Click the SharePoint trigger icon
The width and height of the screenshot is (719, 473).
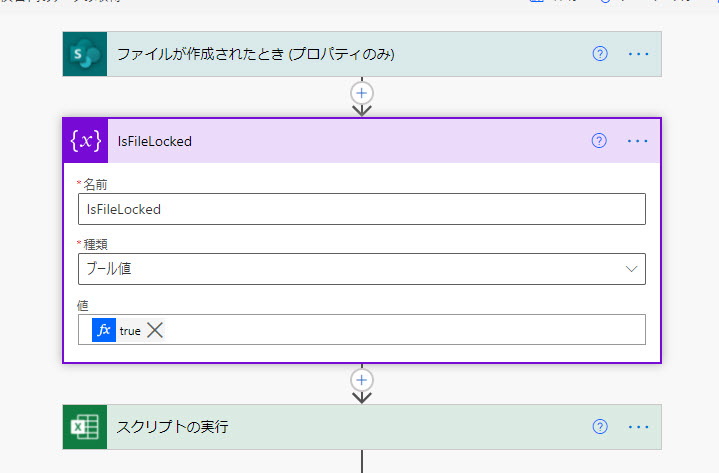(85, 54)
